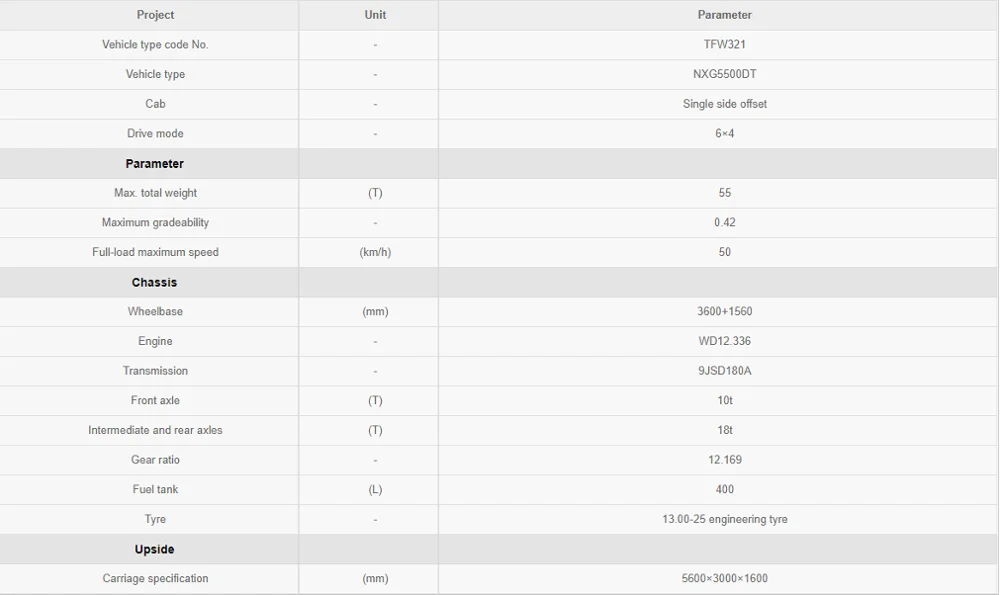Click the Project column header
The image size is (1000, 595).
point(155,15)
